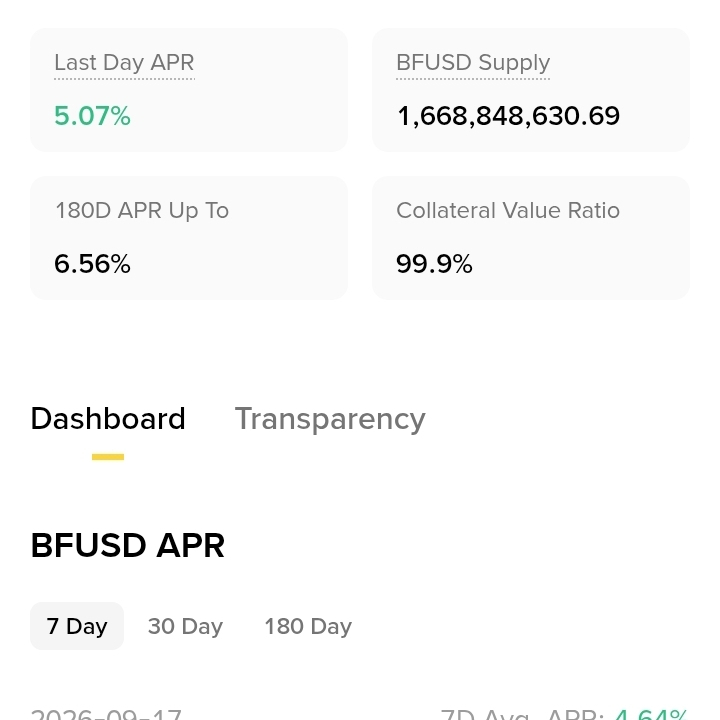This screenshot has width=720, height=720.
Task: Click the 180D APR Up To label
Action: pyautogui.click(x=142, y=211)
